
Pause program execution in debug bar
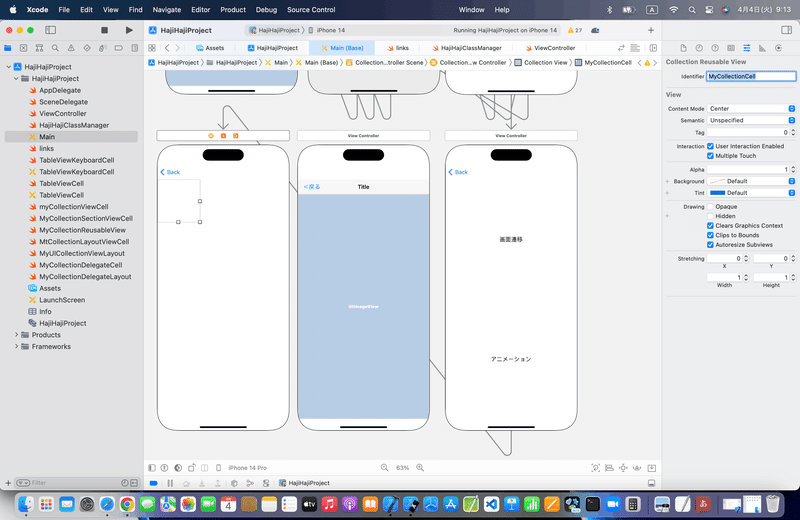tap(170, 483)
